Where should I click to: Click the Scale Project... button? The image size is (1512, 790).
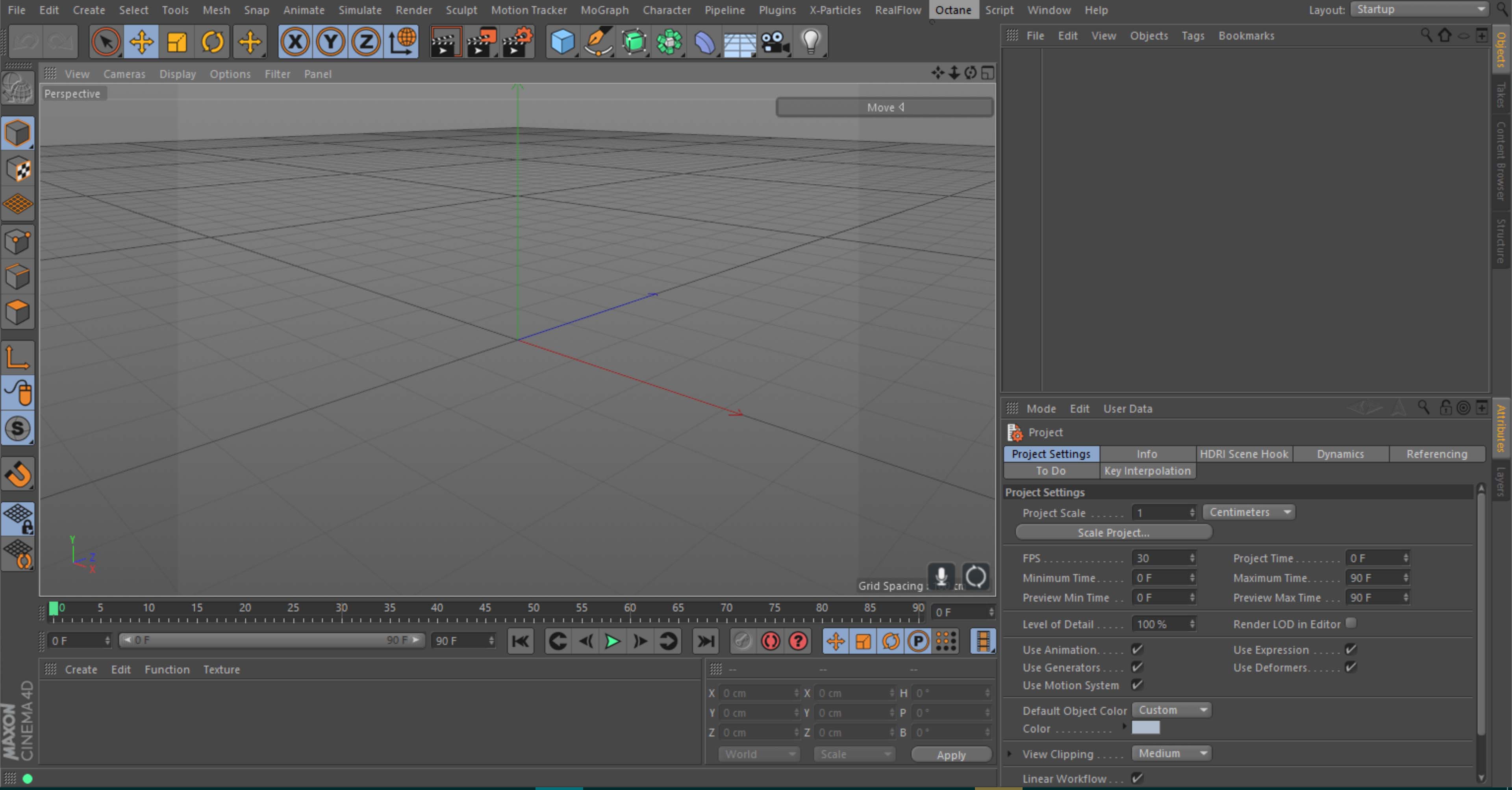[1113, 532]
